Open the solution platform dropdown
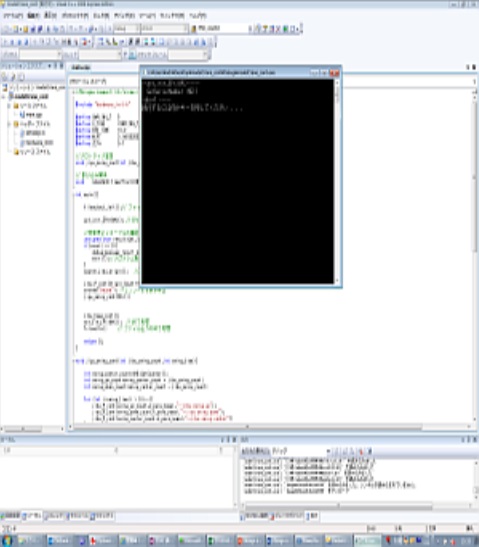This screenshot has height=547, width=479. [164, 29]
